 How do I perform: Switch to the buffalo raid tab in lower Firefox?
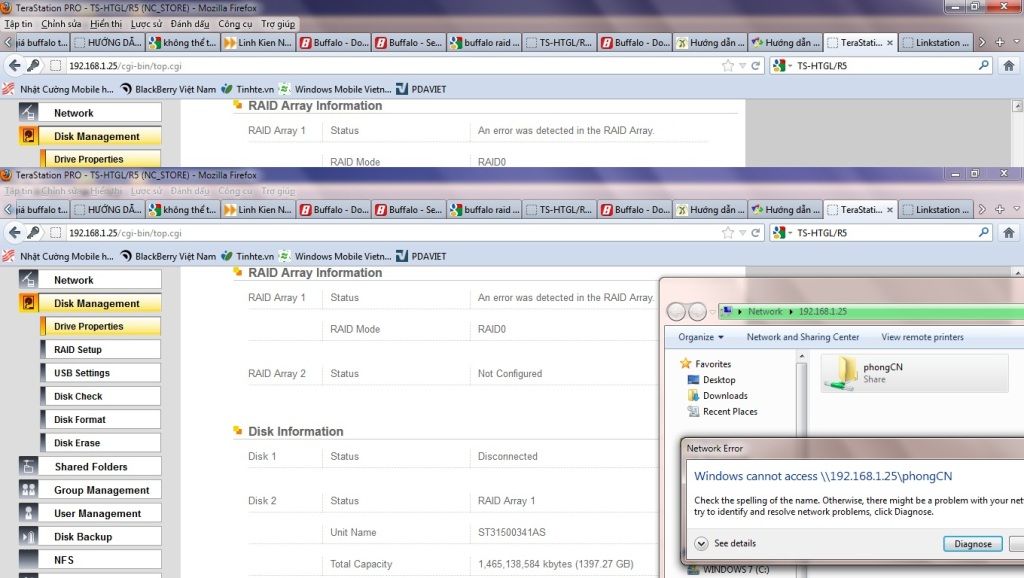pos(485,210)
